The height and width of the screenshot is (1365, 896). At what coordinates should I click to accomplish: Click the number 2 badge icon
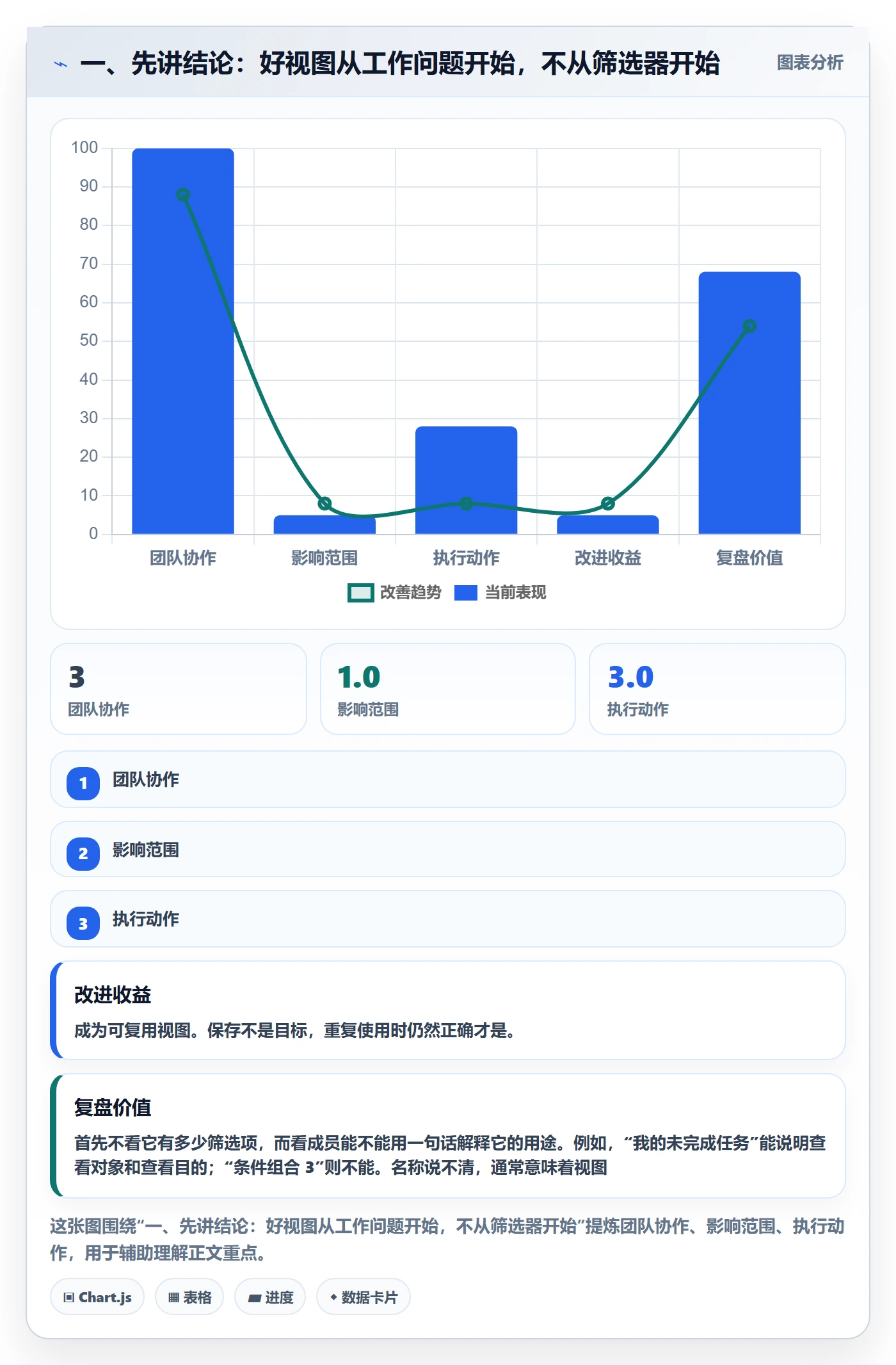pos(83,853)
